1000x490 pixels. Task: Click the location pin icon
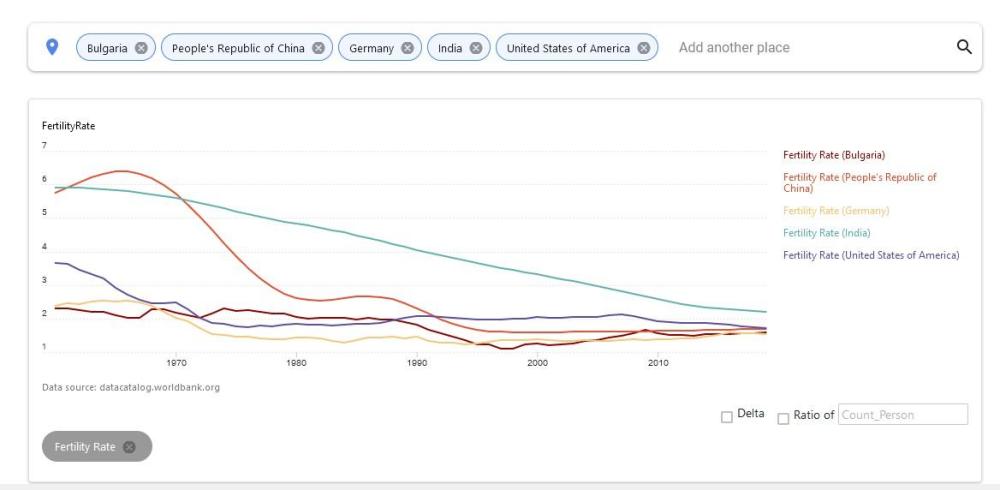click(x=53, y=47)
